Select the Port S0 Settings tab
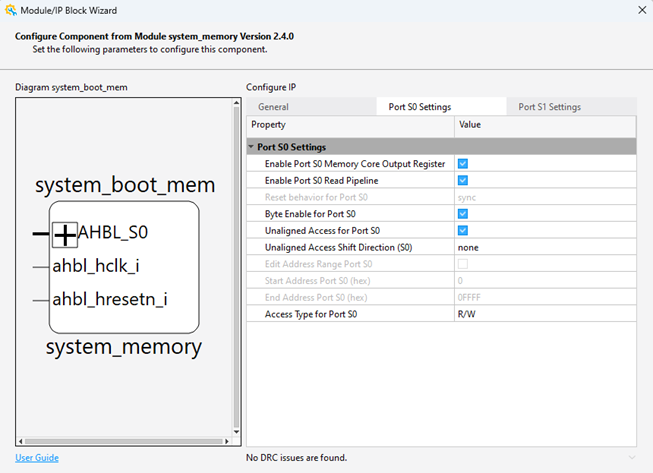 coord(441,107)
